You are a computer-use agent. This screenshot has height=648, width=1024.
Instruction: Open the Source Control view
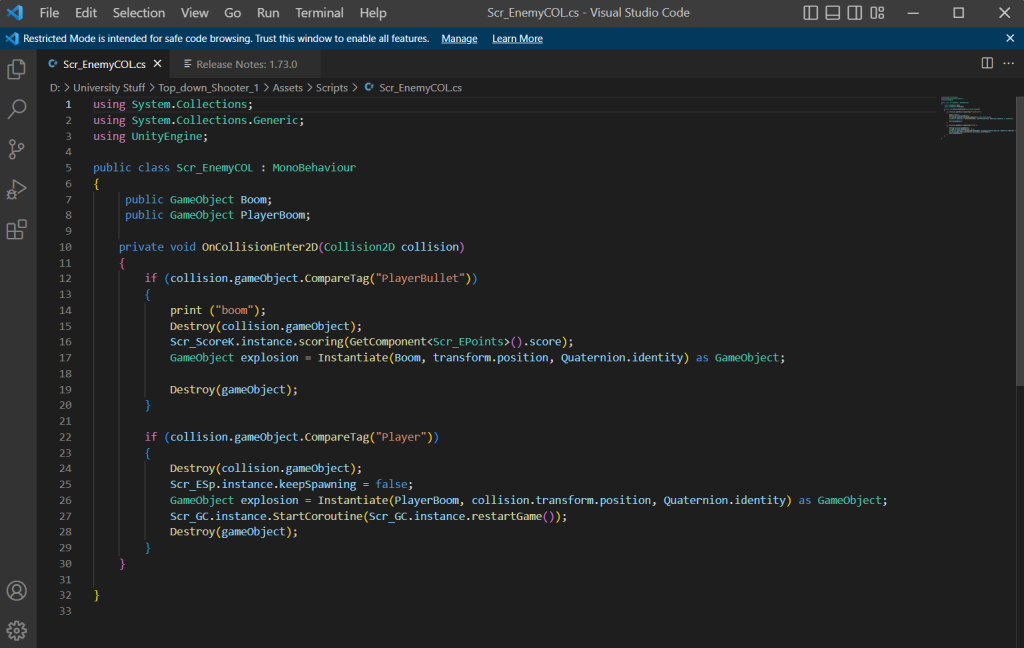(17, 149)
